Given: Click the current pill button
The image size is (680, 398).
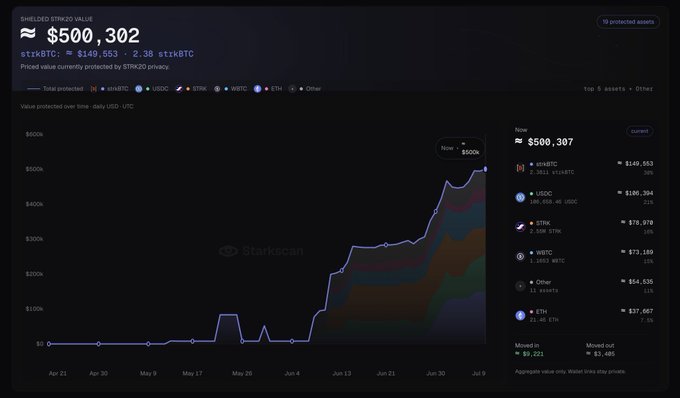Looking at the screenshot, I should (640, 131).
